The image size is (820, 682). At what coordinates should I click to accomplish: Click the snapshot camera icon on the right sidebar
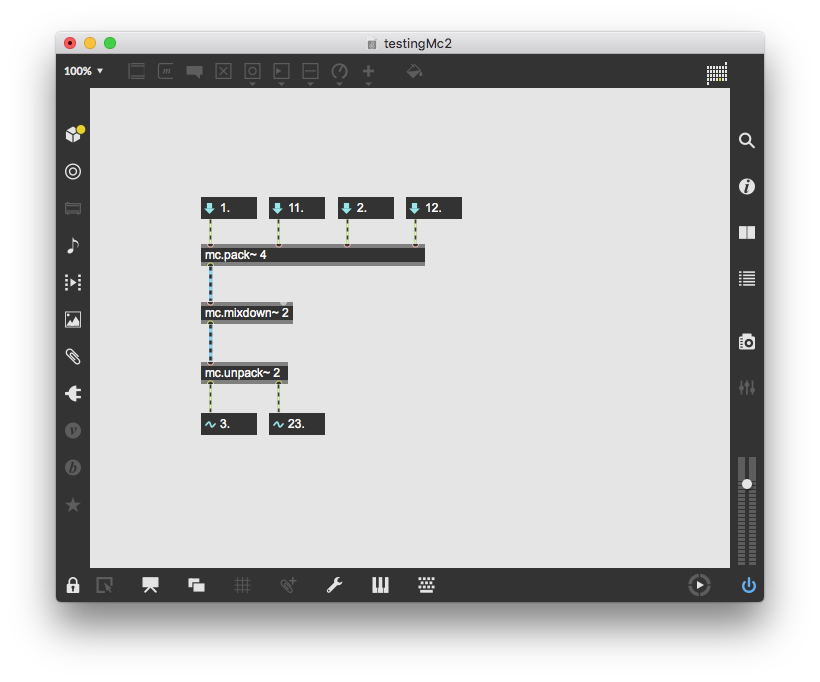point(747,341)
